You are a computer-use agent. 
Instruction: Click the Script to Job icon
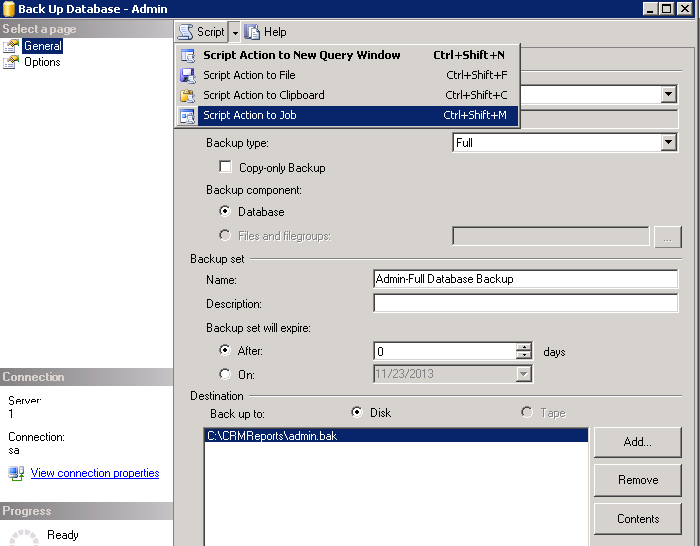188,116
